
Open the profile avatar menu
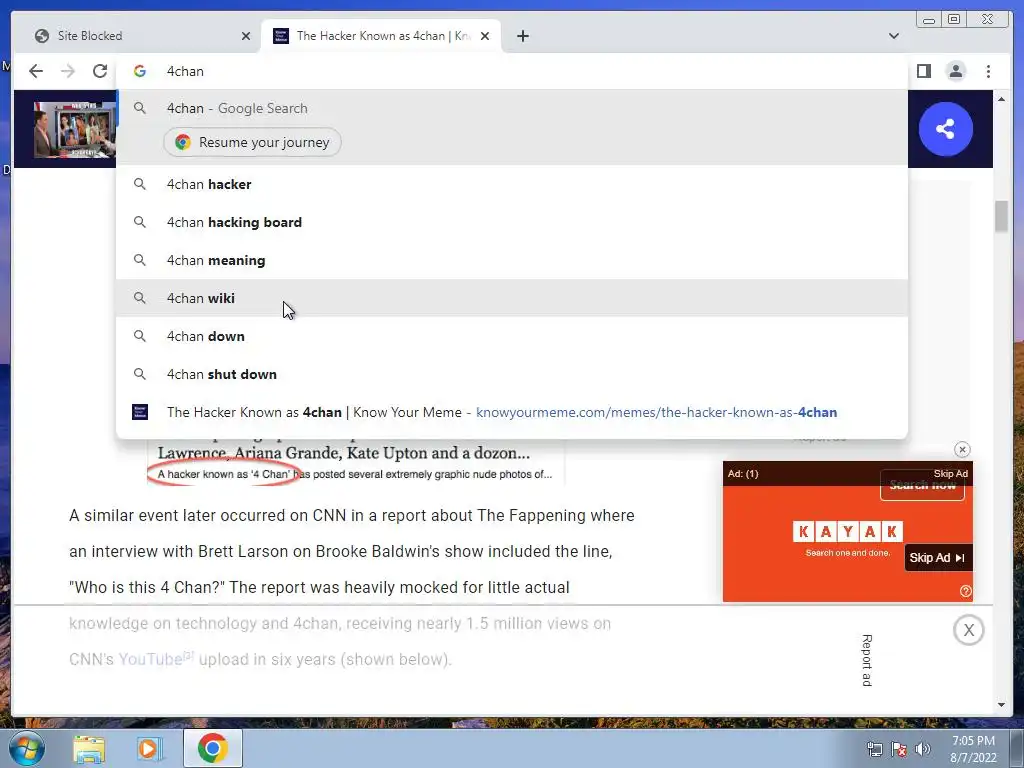pos(955,71)
